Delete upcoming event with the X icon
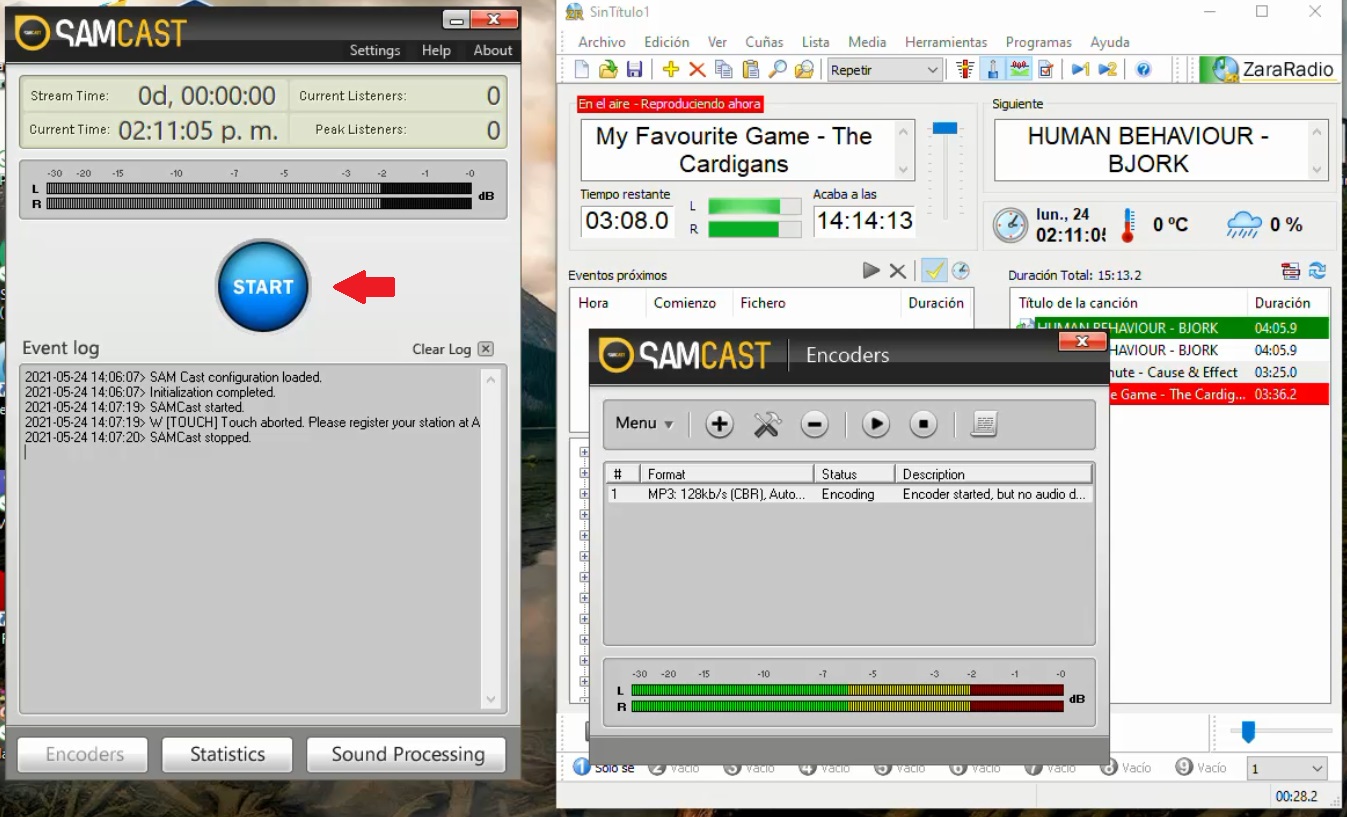The height and width of the screenshot is (817, 1347). pos(898,271)
